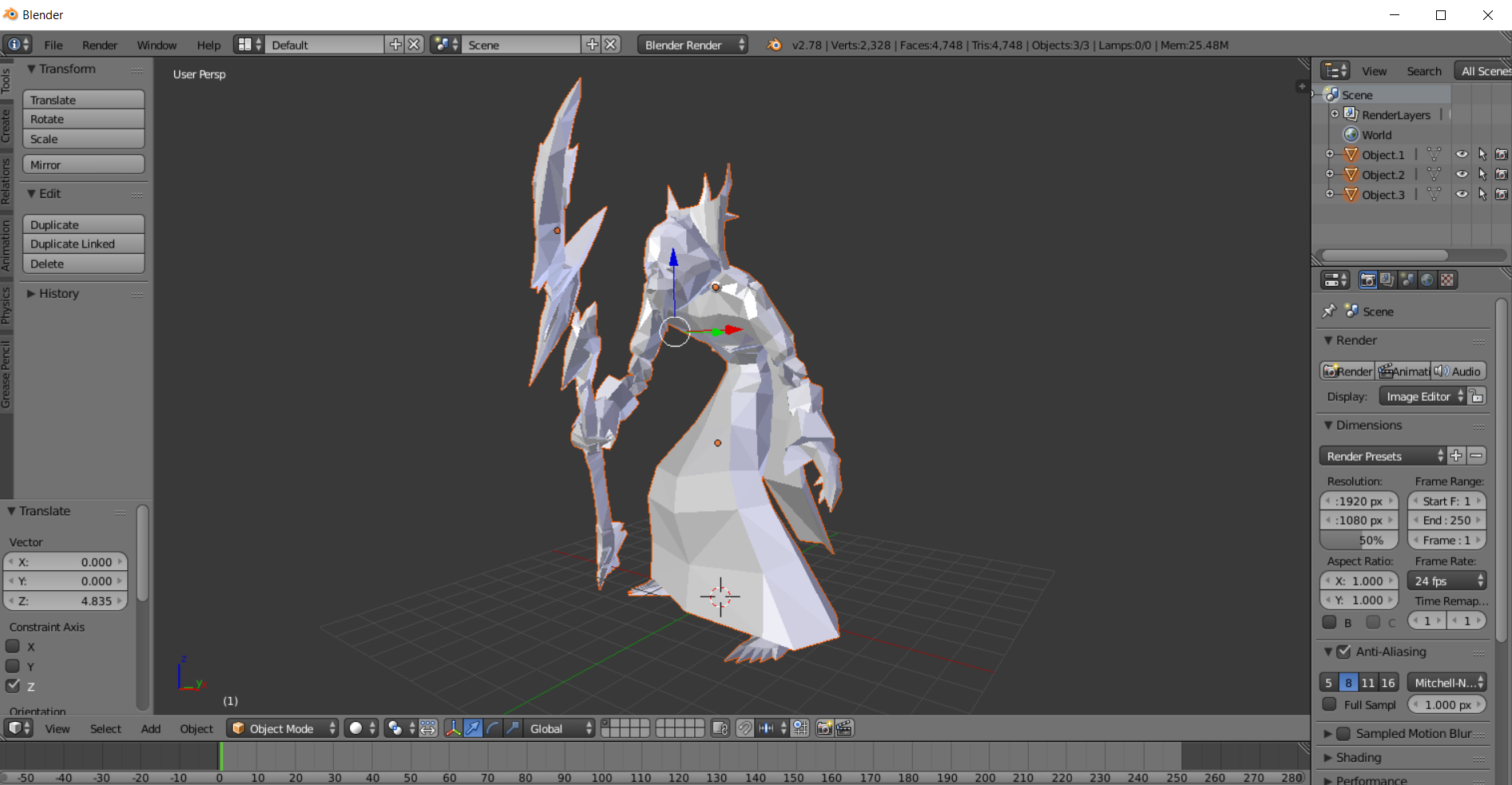The height and width of the screenshot is (785, 1512).
Task: Open the 24 fps frame rate dropdown
Action: coord(1447,581)
